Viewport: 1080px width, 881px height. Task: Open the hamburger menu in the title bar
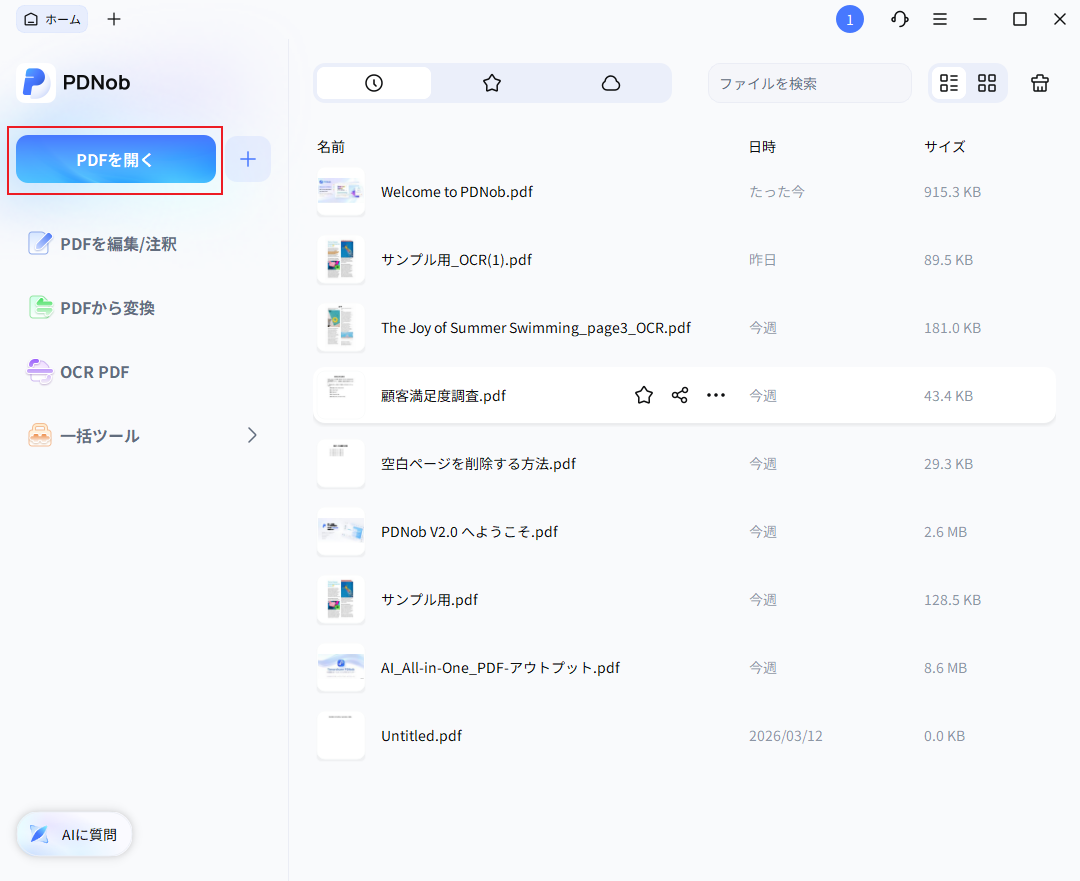point(939,19)
